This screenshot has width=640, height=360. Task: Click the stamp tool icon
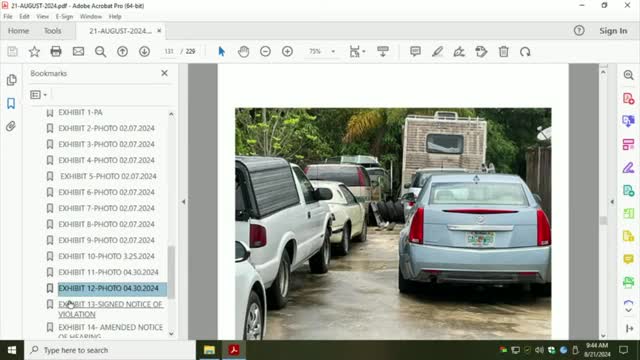pos(481,51)
